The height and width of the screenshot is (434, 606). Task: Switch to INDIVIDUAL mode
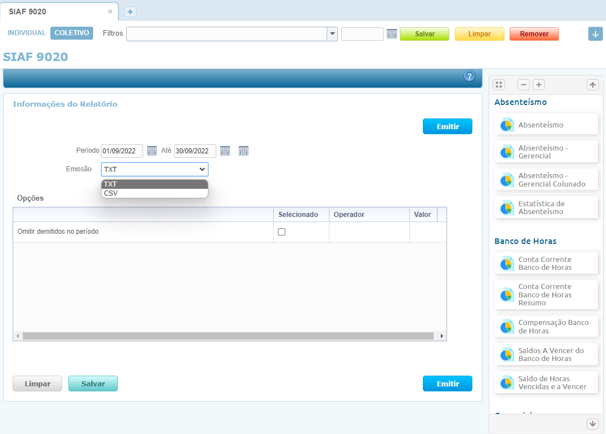click(27, 33)
